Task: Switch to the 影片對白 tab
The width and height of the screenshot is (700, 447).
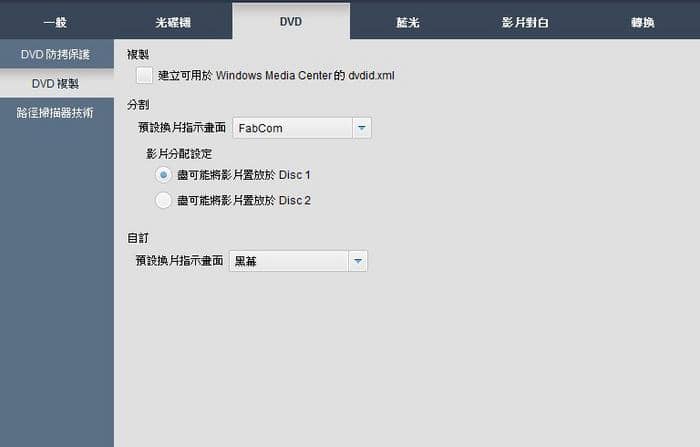Action: click(525, 22)
